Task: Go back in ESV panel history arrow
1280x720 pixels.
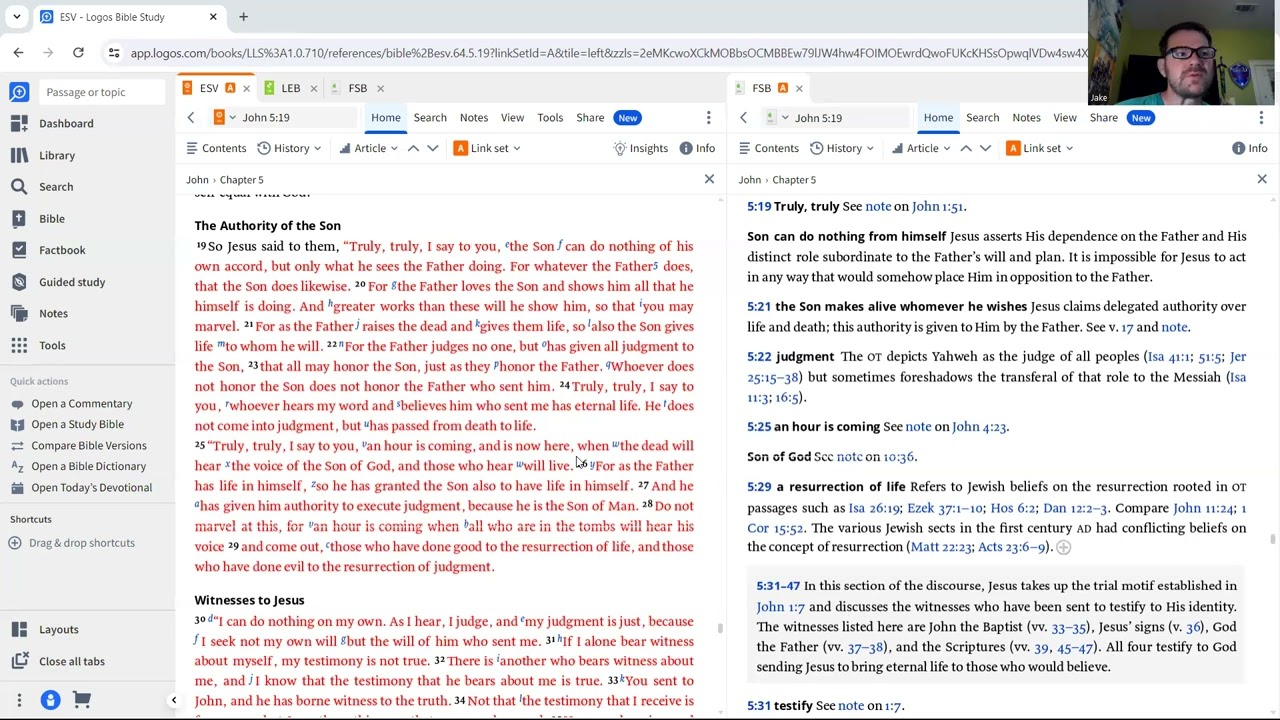Action: [191, 118]
